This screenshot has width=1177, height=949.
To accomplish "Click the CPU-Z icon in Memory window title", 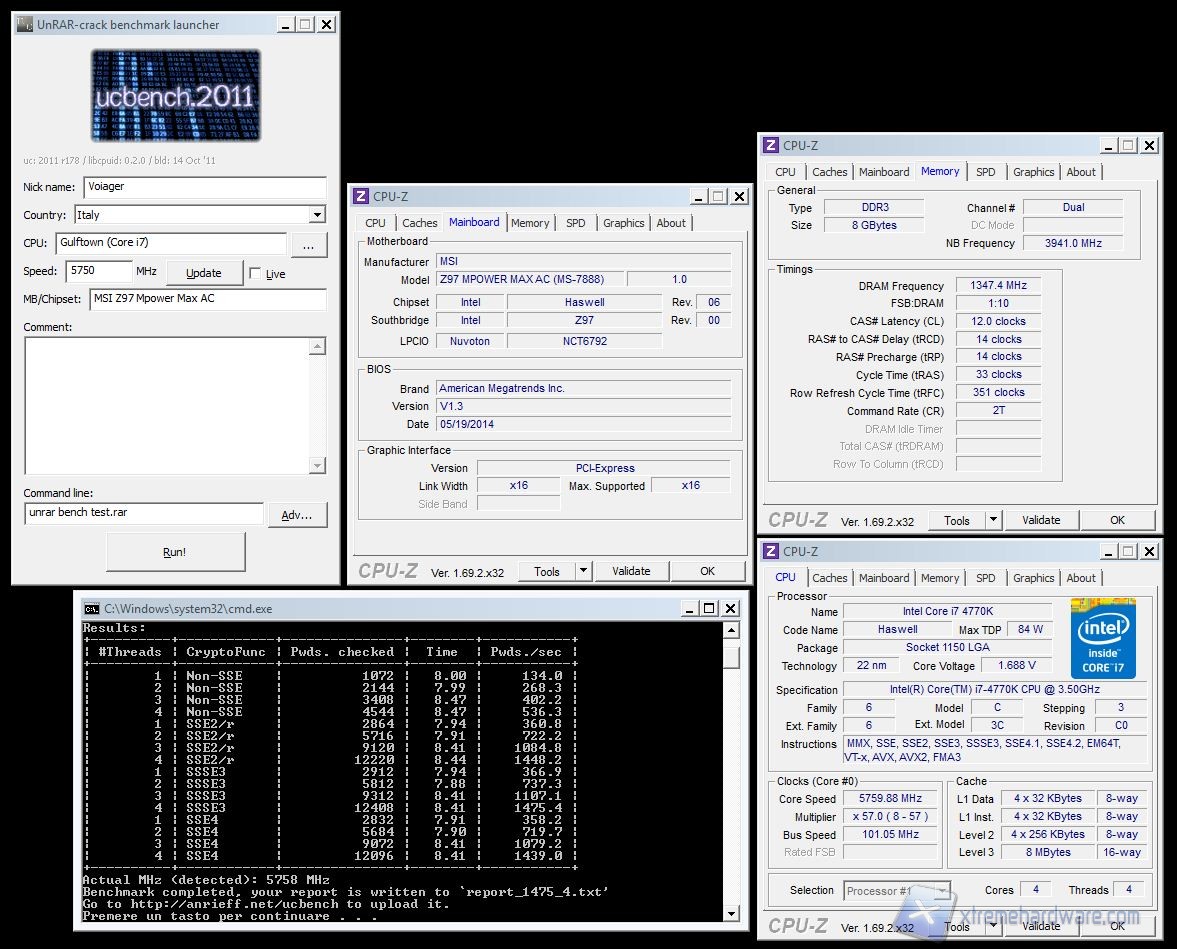I will (771, 146).
